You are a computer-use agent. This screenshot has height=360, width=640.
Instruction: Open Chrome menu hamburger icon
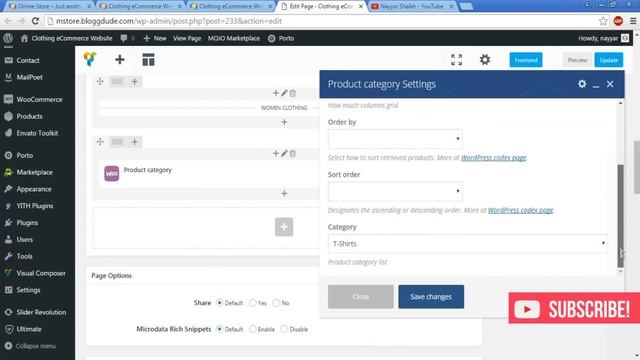click(x=633, y=21)
